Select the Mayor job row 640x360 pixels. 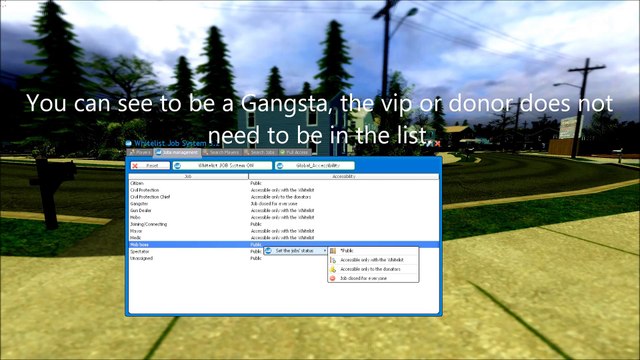coord(284,231)
